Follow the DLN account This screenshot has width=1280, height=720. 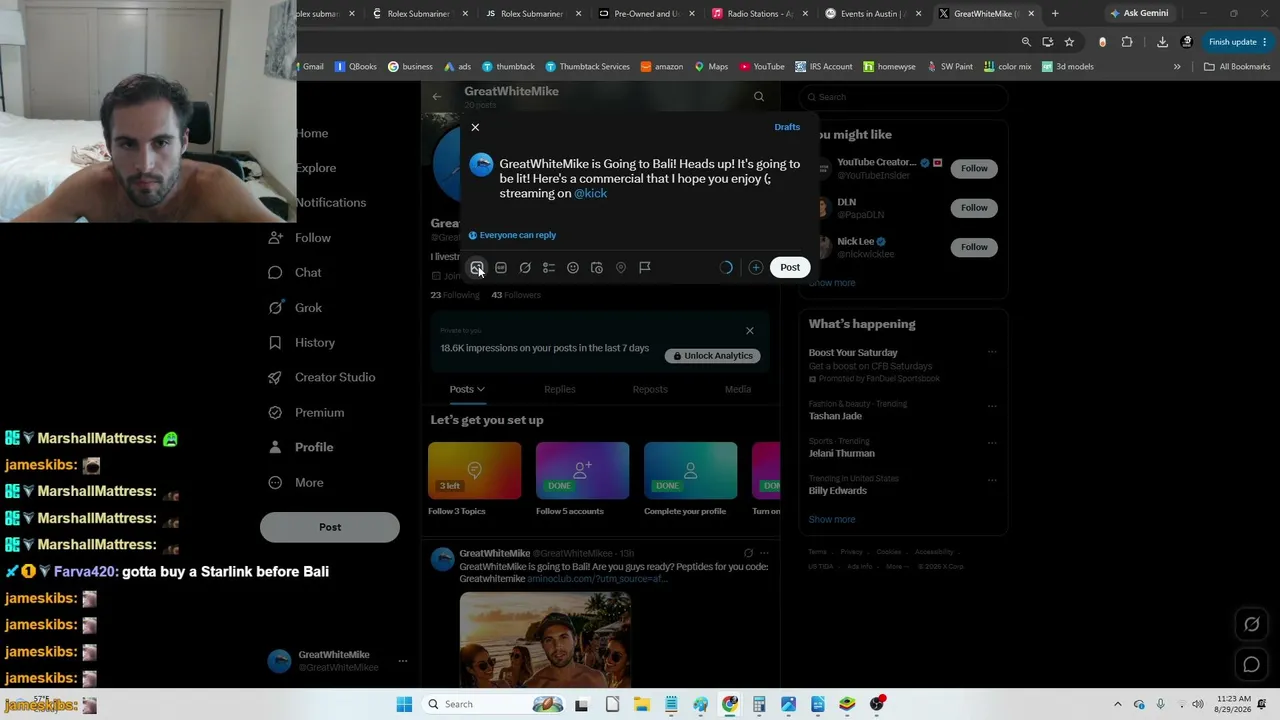point(974,208)
